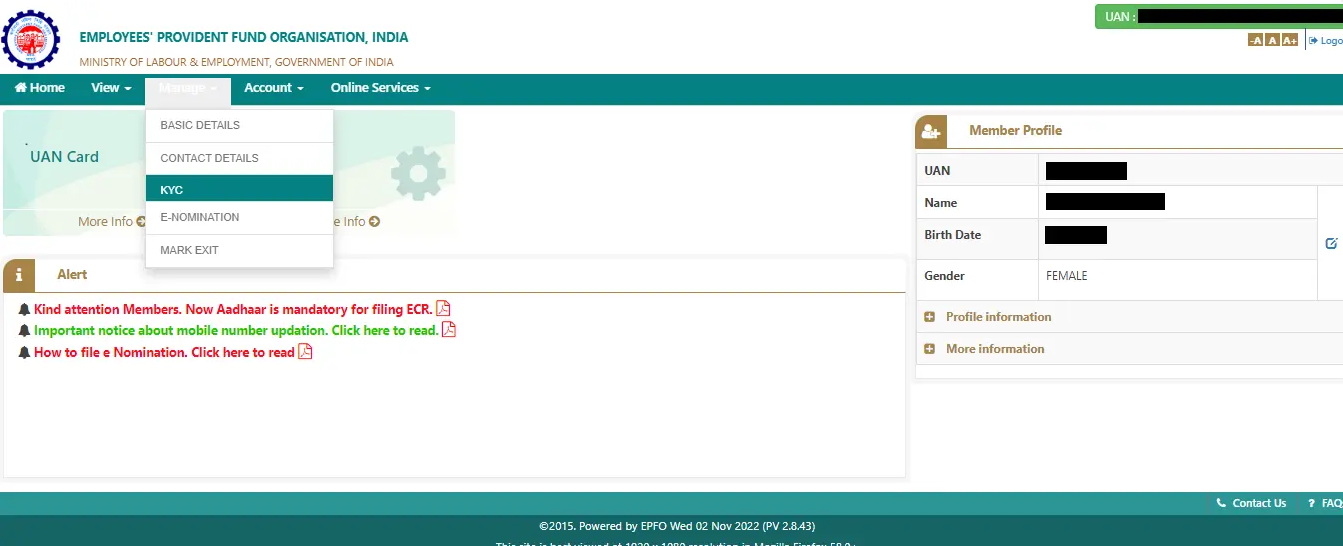The image size is (1343, 546).
Task: Open the Home menu item
Action: 40,88
